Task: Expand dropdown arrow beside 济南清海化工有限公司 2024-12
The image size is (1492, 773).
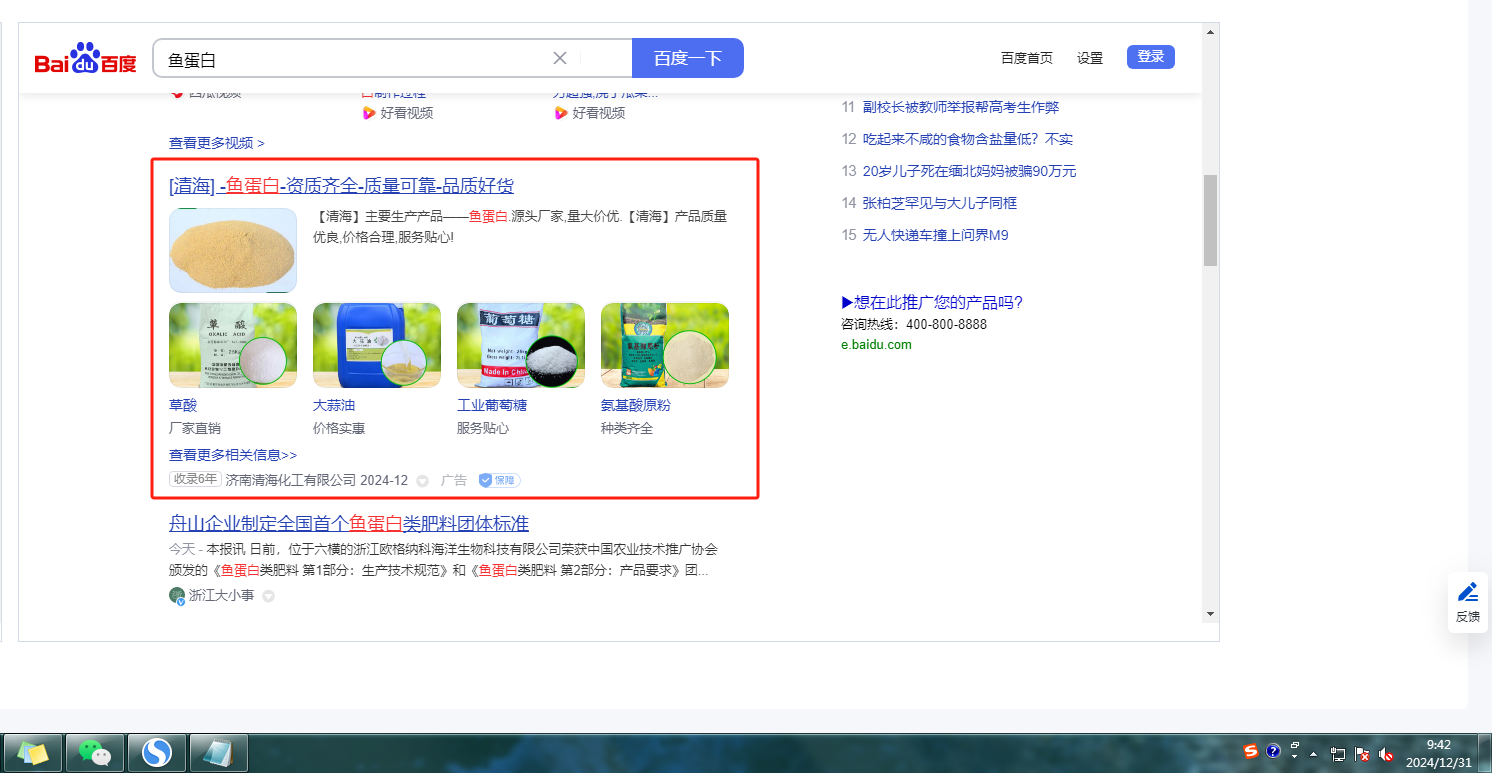Action: (x=422, y=481)
